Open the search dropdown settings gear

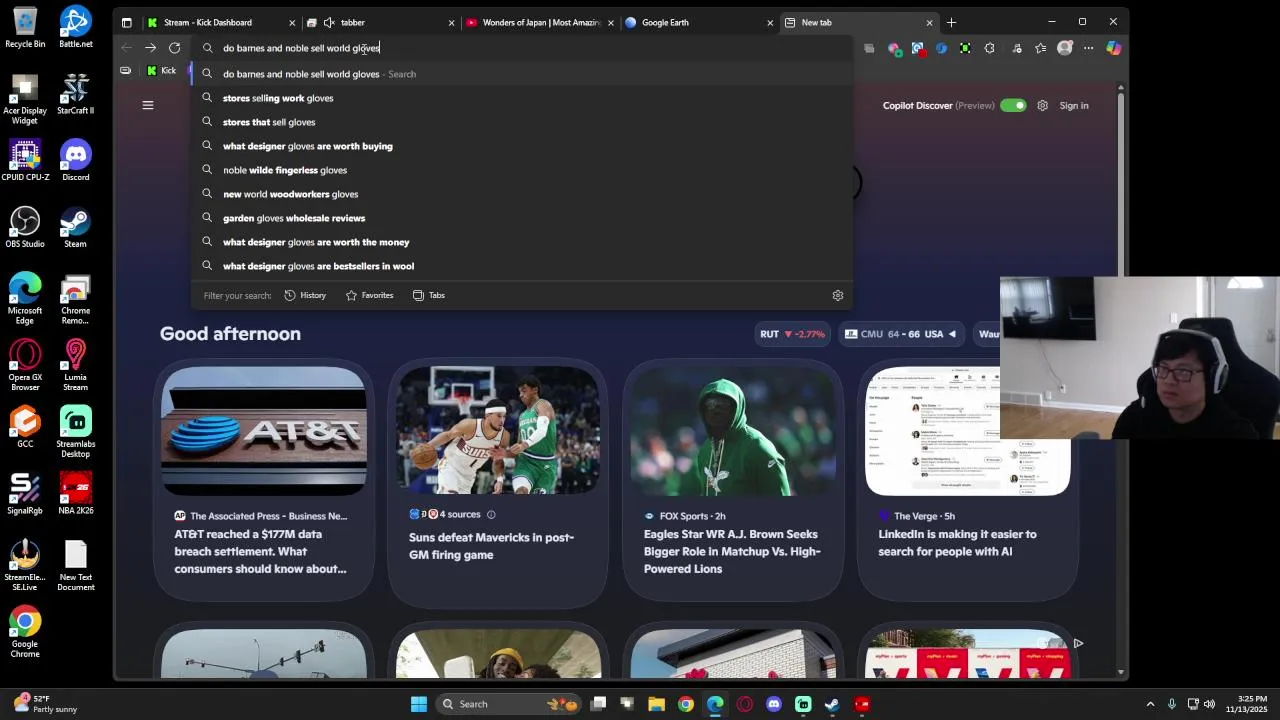(x=838, y=295)
